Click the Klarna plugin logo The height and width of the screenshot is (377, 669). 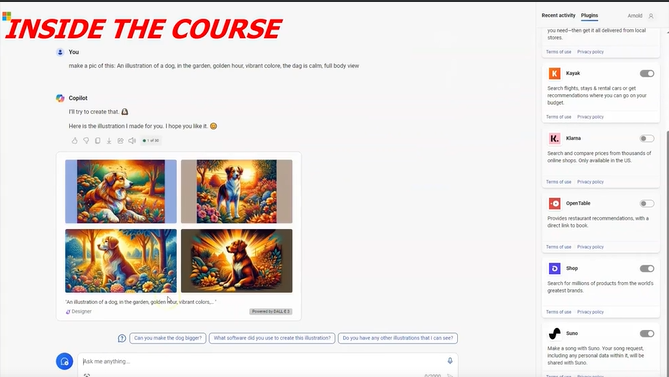[x=555, y=138]
